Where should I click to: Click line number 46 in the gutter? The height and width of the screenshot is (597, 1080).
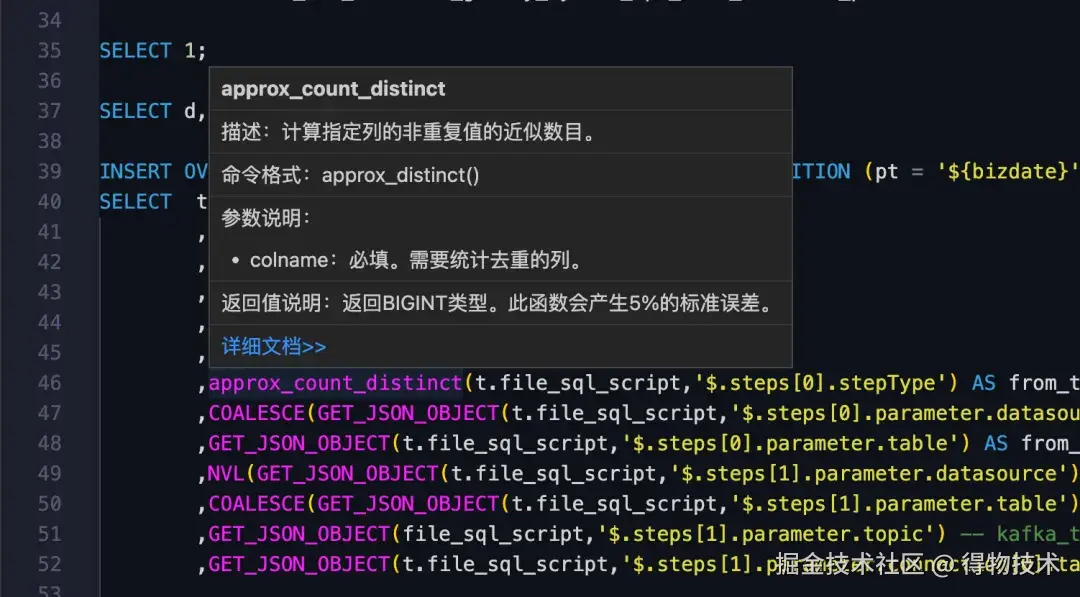49,382
